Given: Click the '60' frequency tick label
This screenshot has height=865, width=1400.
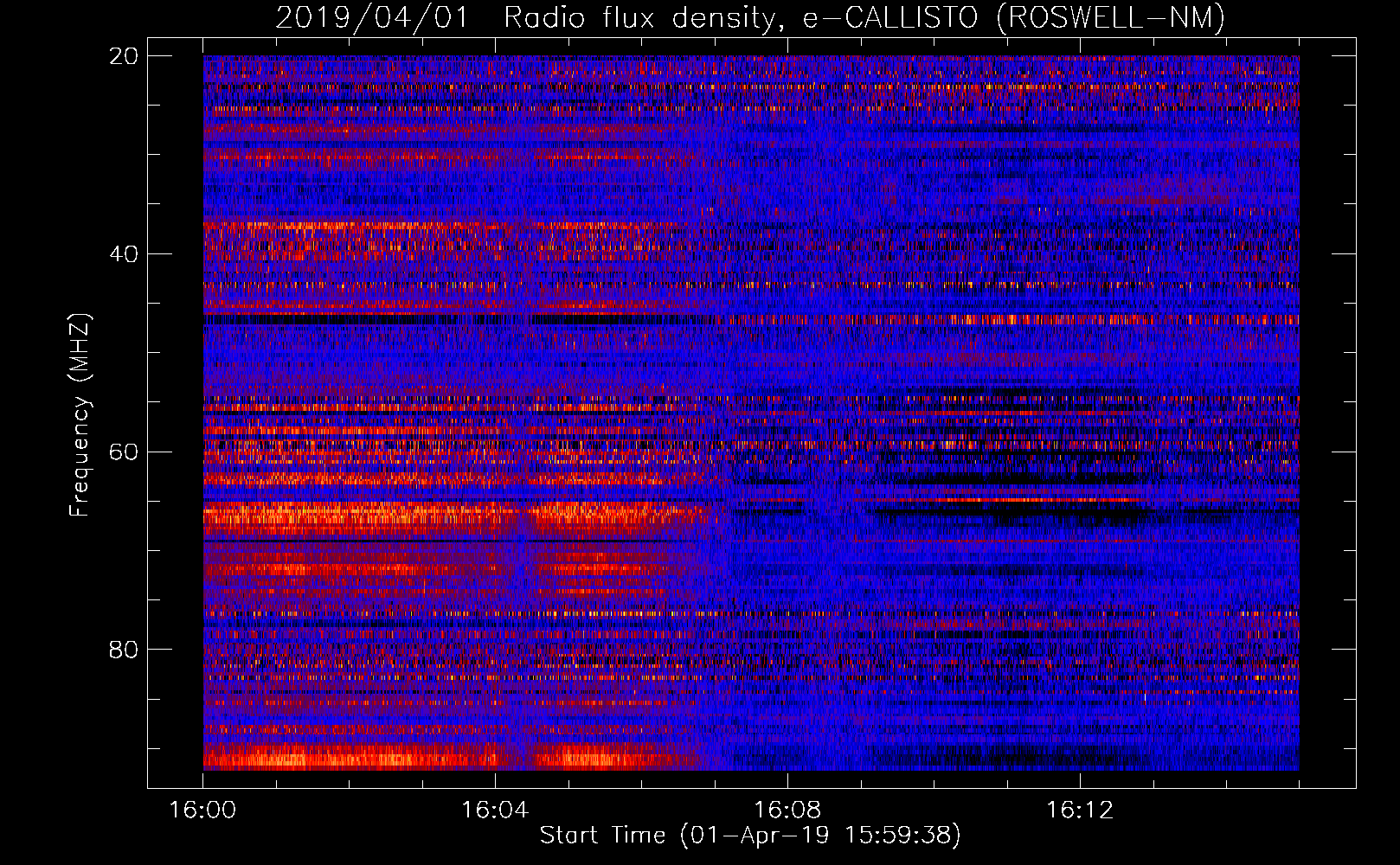Looking at the screenshot, I should point(124,452).
